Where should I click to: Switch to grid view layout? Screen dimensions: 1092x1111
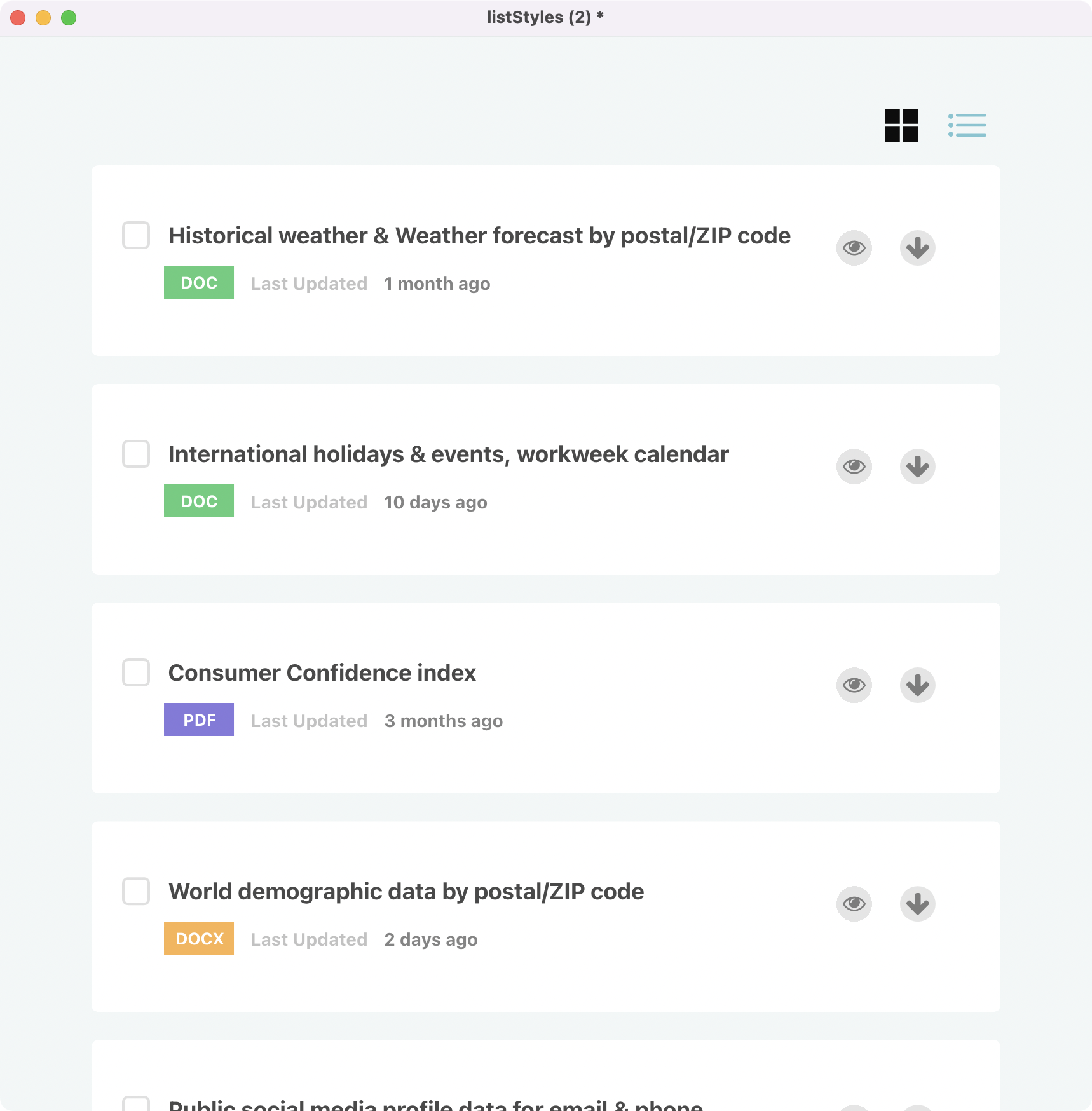(x=901, y=125)
